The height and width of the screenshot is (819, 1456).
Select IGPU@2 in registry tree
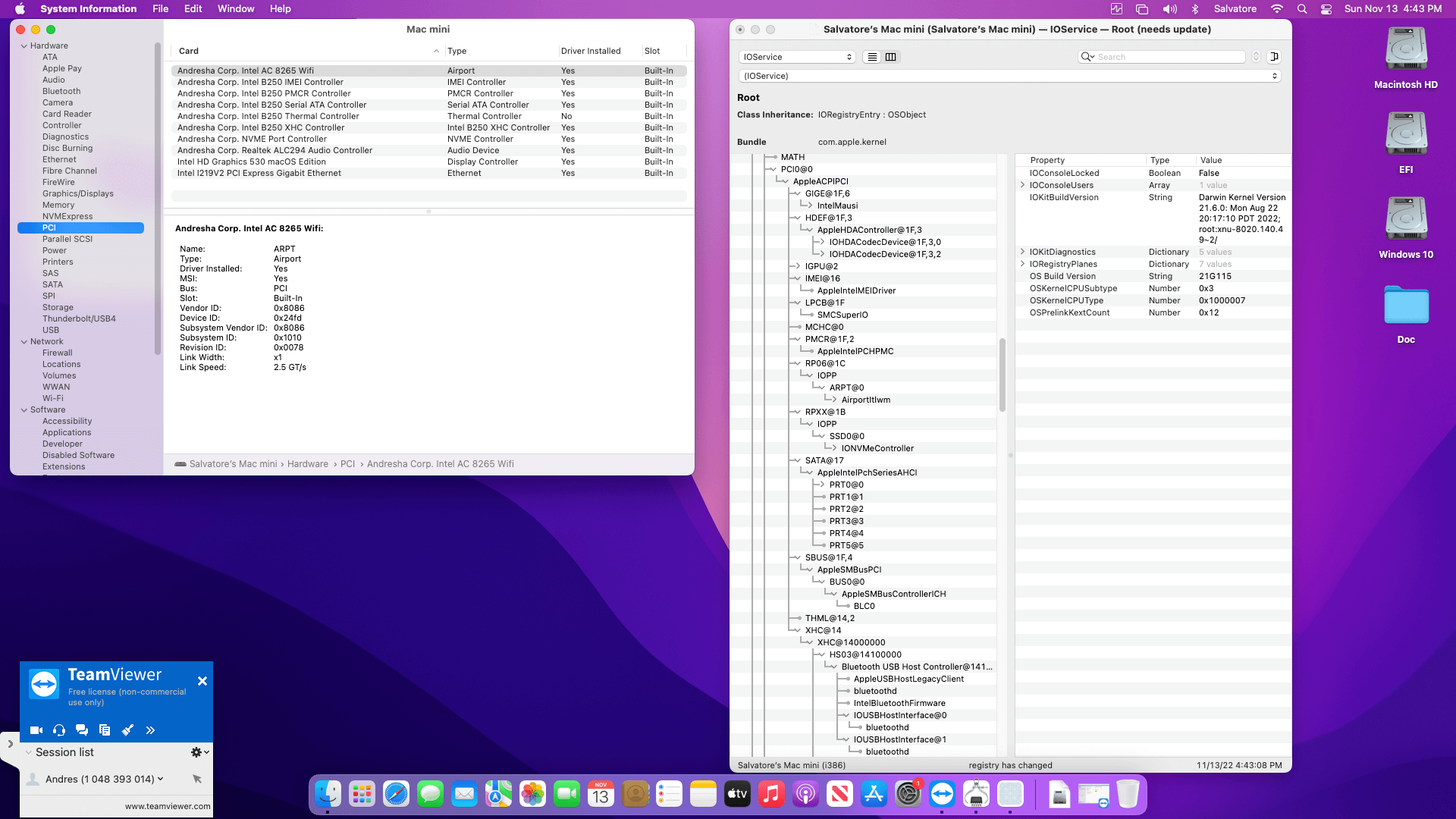[821, 266]
